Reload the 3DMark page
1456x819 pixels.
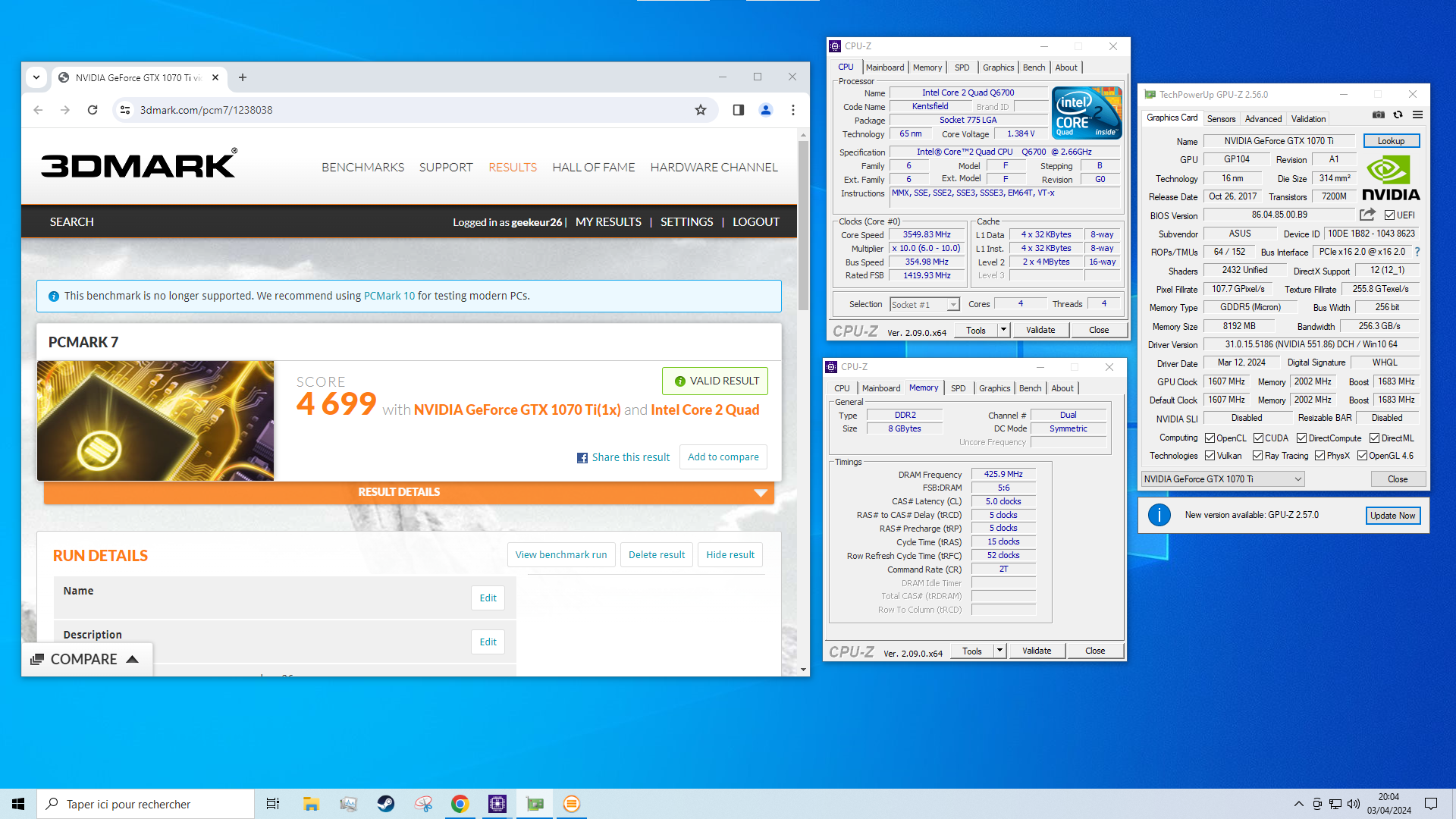coord(93,110)
